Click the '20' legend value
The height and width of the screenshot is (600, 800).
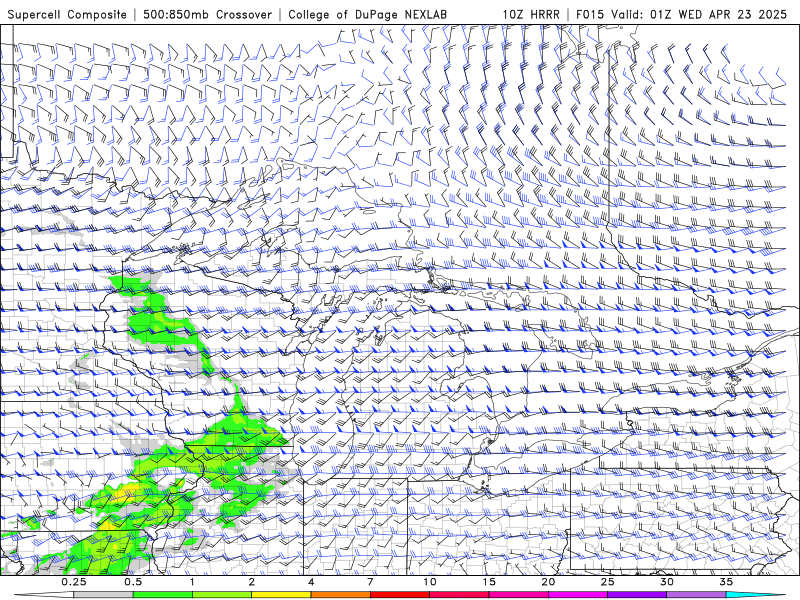point(548,582)
